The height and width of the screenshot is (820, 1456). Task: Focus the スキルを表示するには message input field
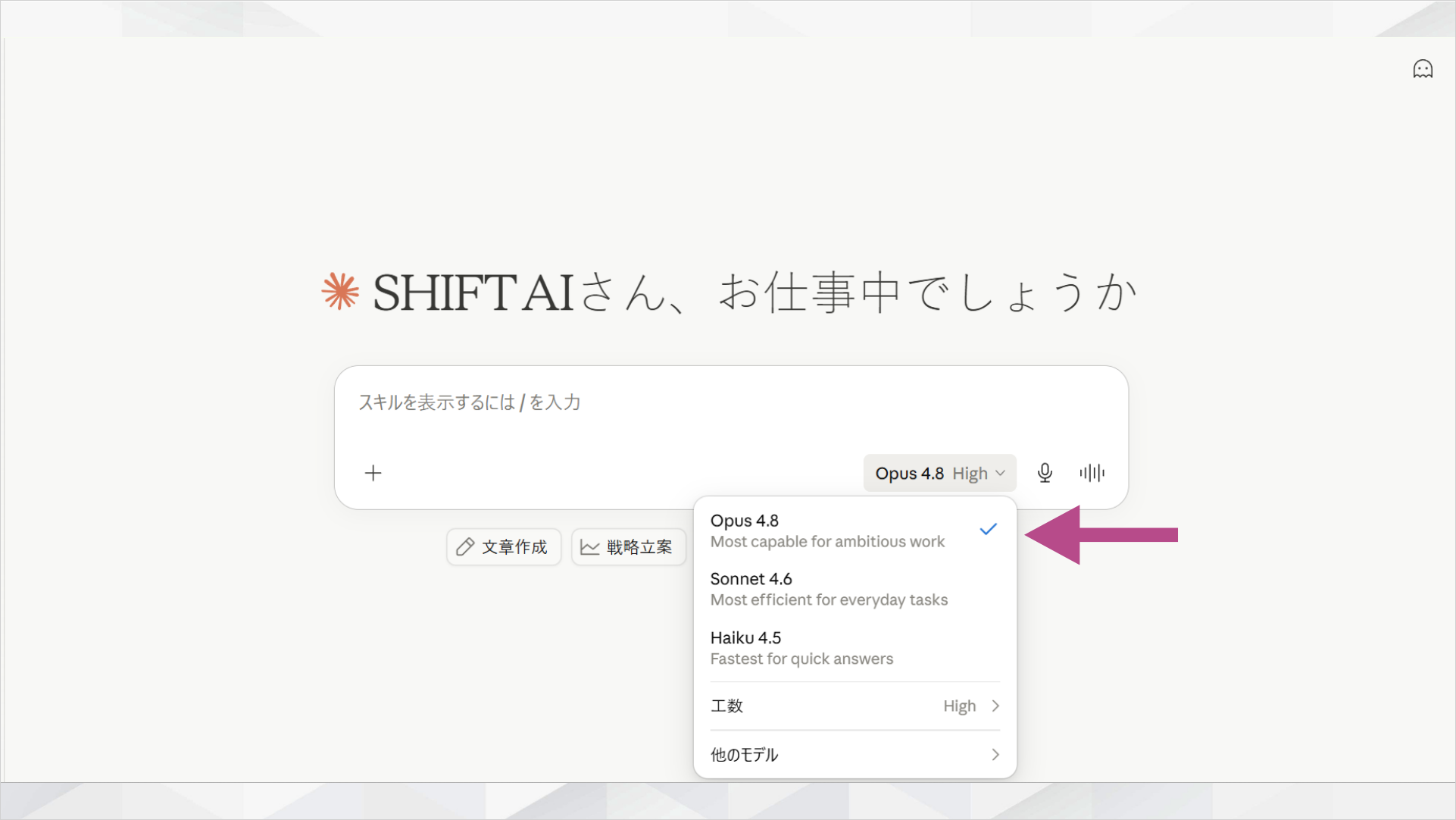click(731, 402)
